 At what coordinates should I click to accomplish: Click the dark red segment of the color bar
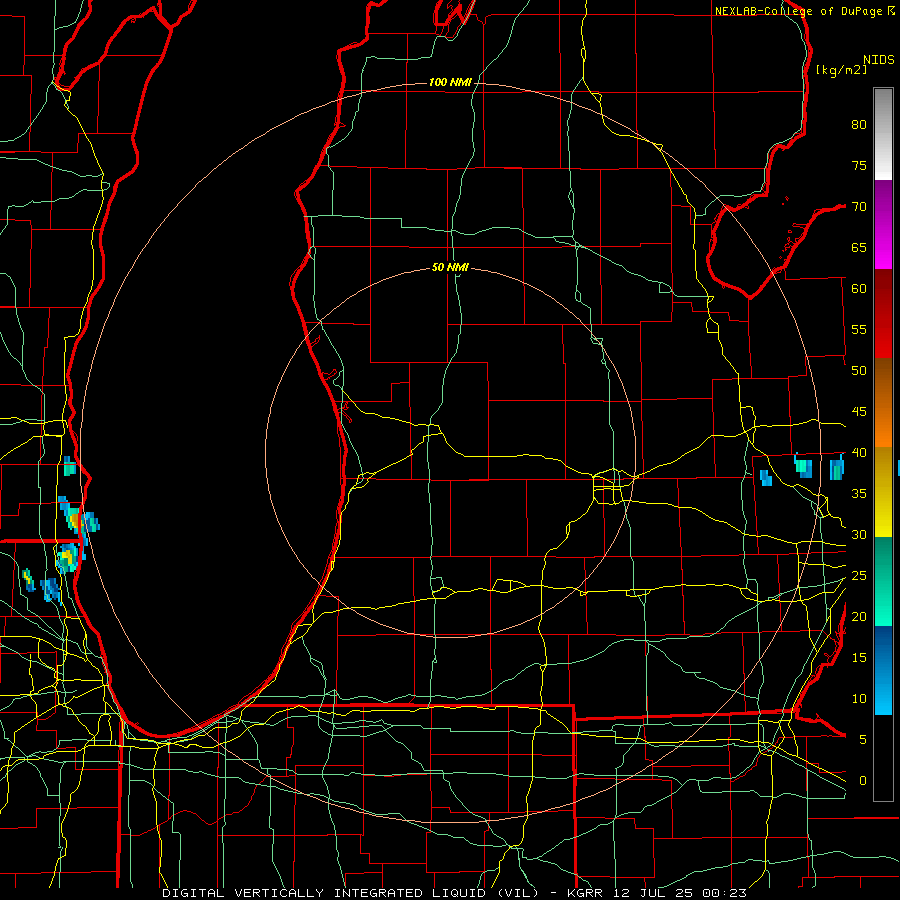pos(883,314)
